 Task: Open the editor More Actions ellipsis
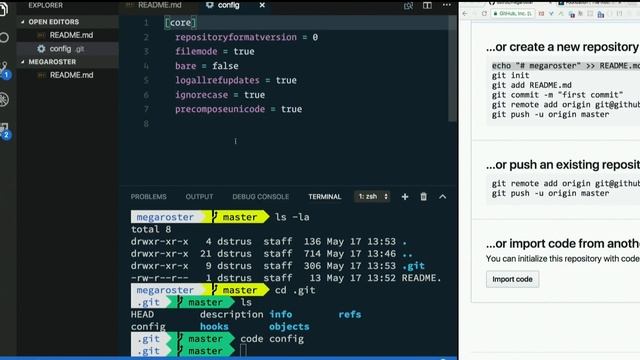(447, 5)
